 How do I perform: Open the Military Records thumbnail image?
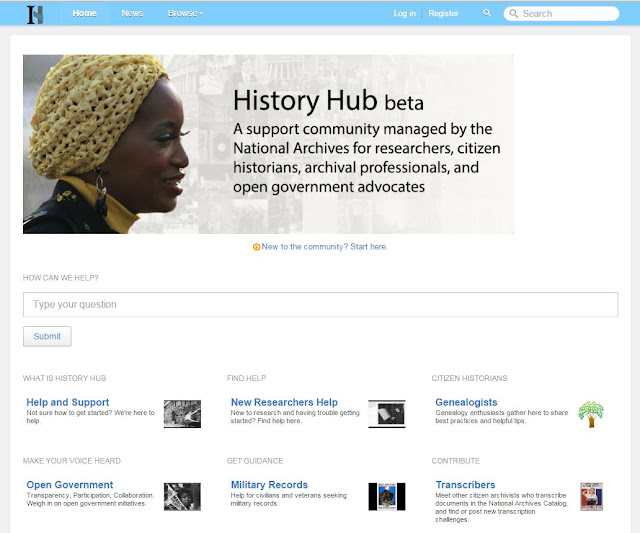point(387,497)
